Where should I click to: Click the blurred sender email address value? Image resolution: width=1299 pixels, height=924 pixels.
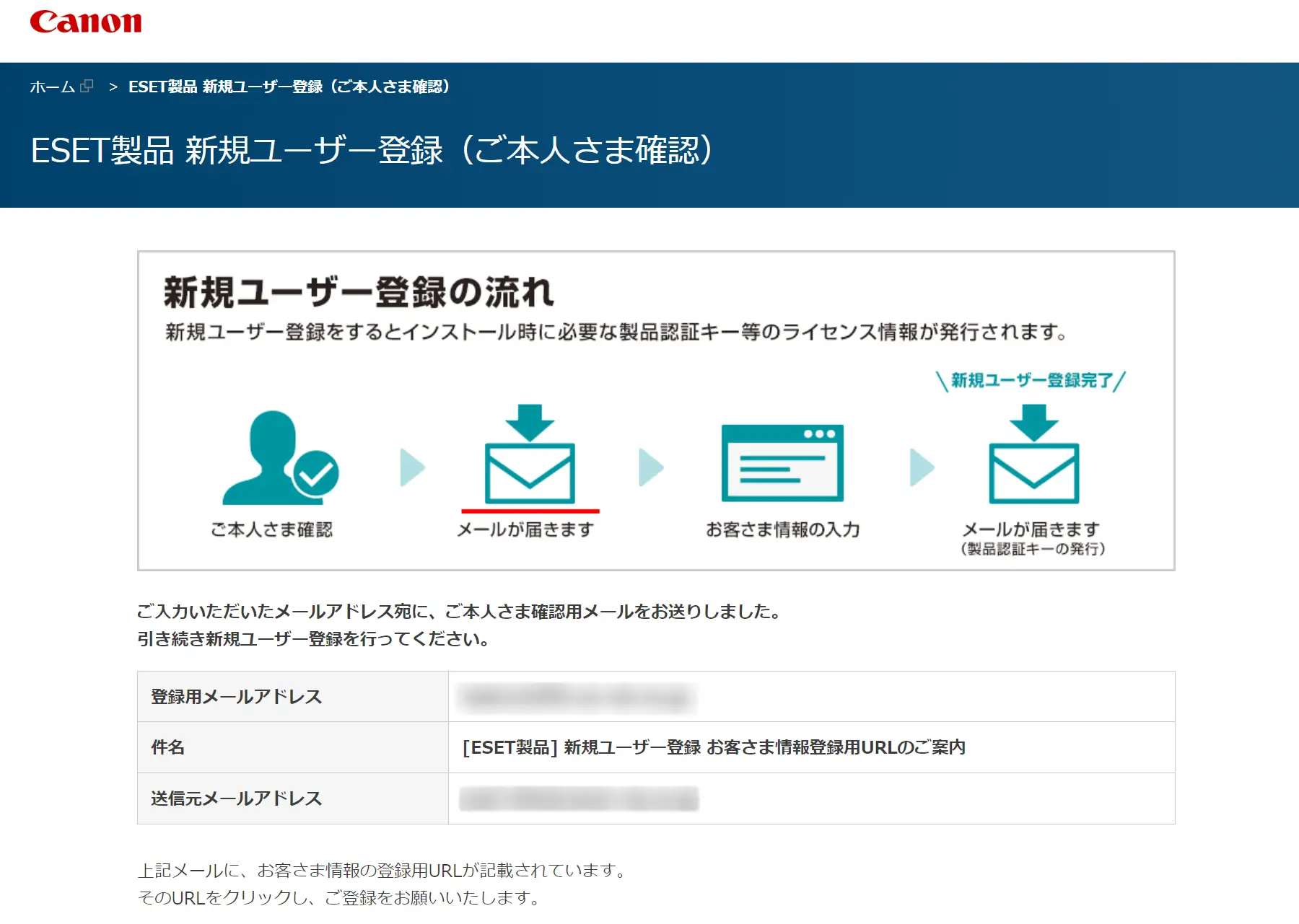coord(579,798)
